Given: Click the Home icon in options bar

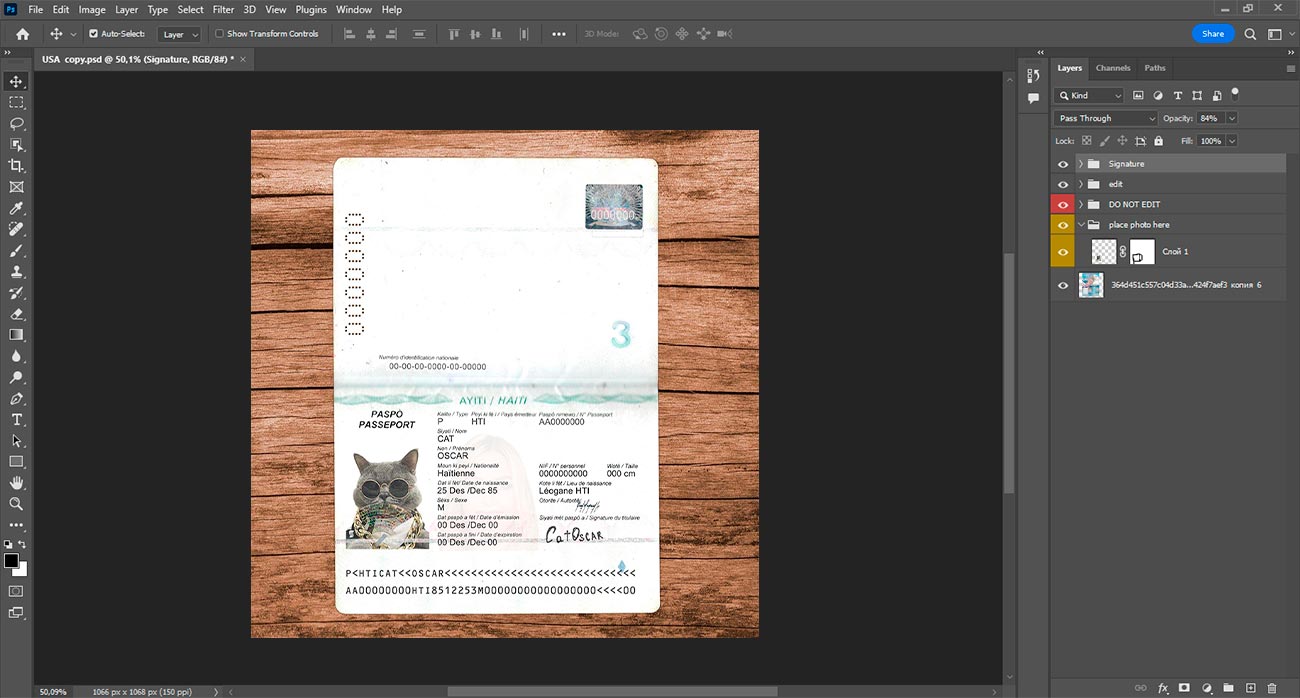Looking at the screenshot, I should click(x=22, y=34).
